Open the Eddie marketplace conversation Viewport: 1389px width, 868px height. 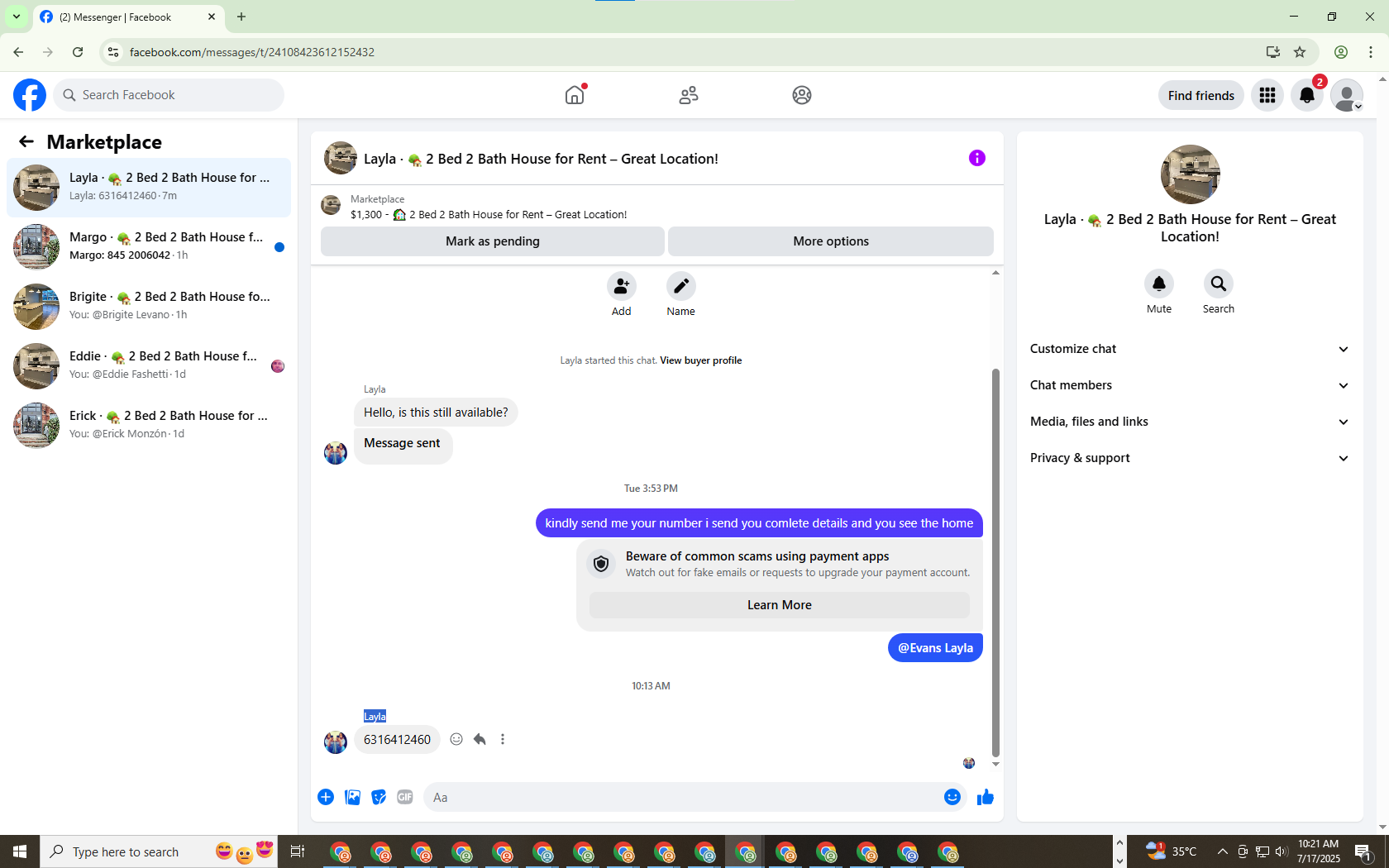click(x=149, y=366)
